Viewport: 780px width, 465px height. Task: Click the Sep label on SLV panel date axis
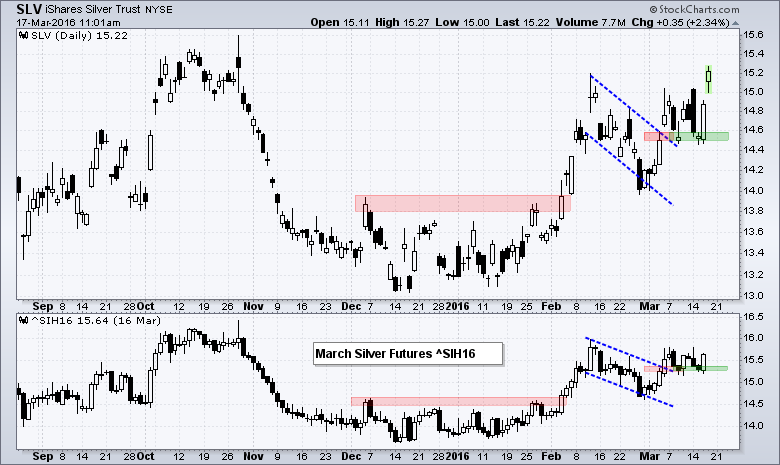[43, 306]
